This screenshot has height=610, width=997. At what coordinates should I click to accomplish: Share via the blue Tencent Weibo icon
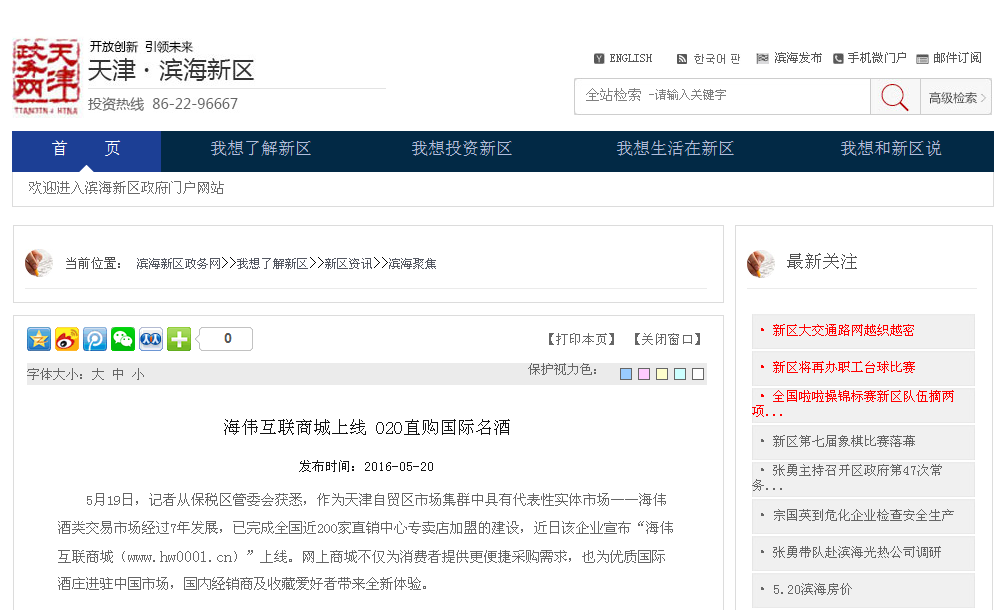coord(95,339)
